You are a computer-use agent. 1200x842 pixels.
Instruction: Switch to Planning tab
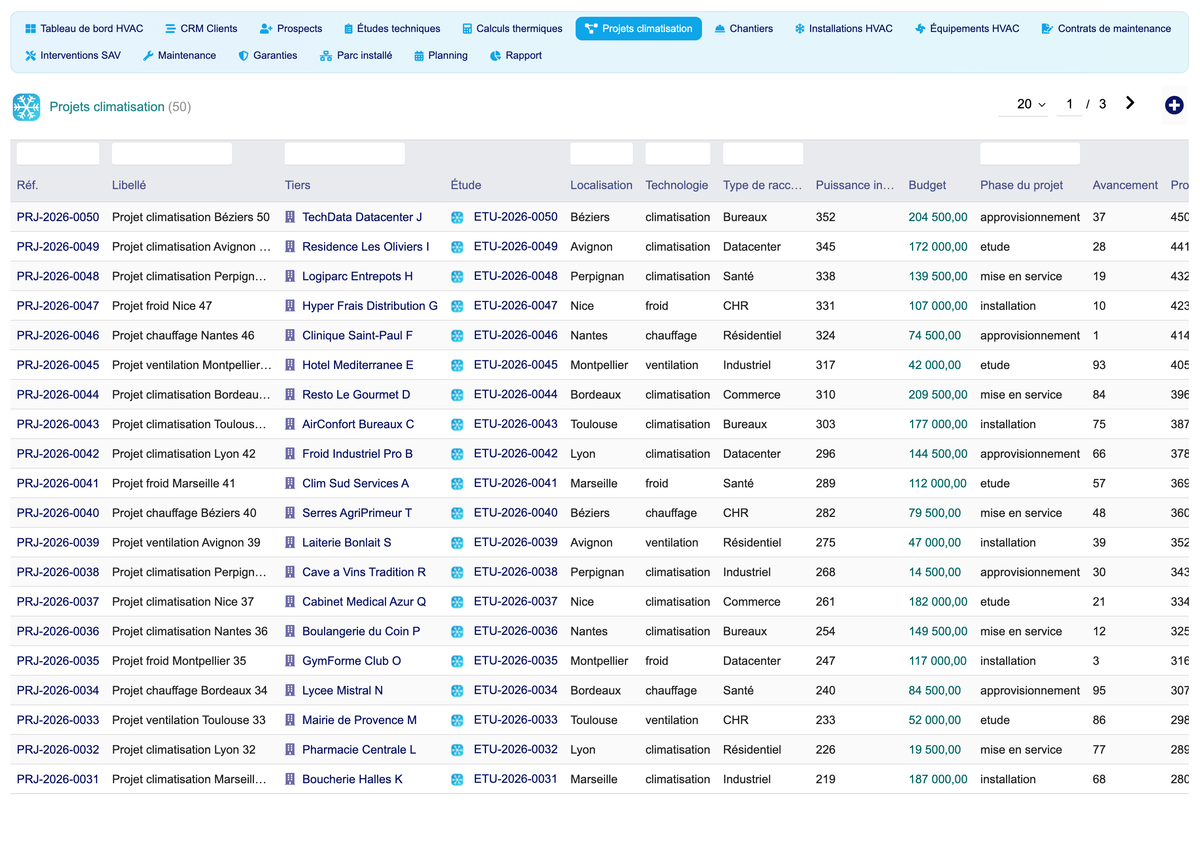pyautogui.click(x=441, y=56)
